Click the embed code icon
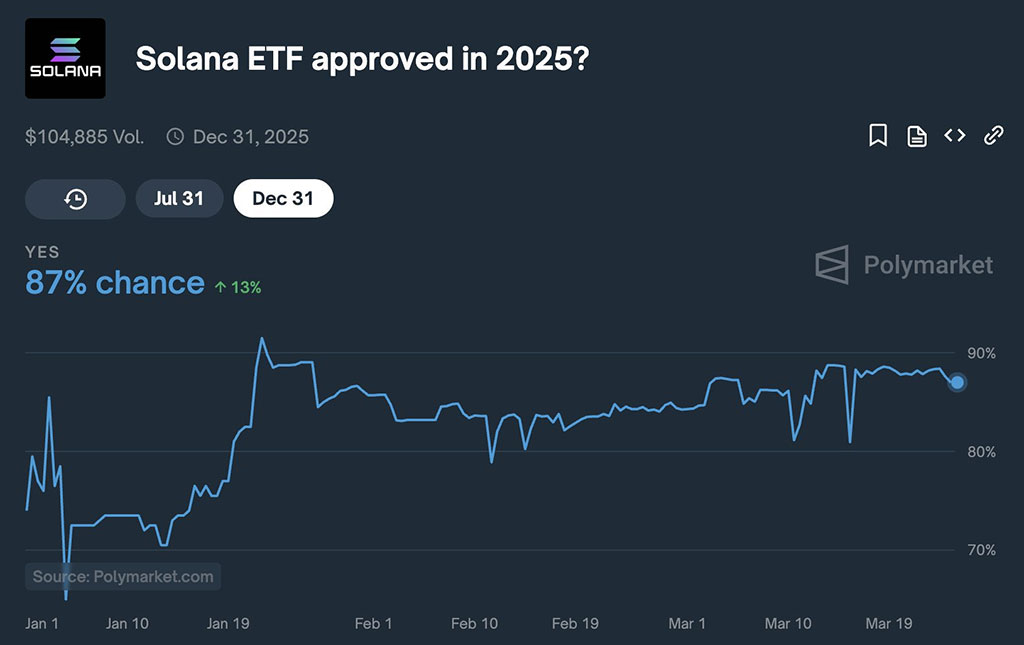The width and height of the screenshot is (1024, 645). pos(955,136)
